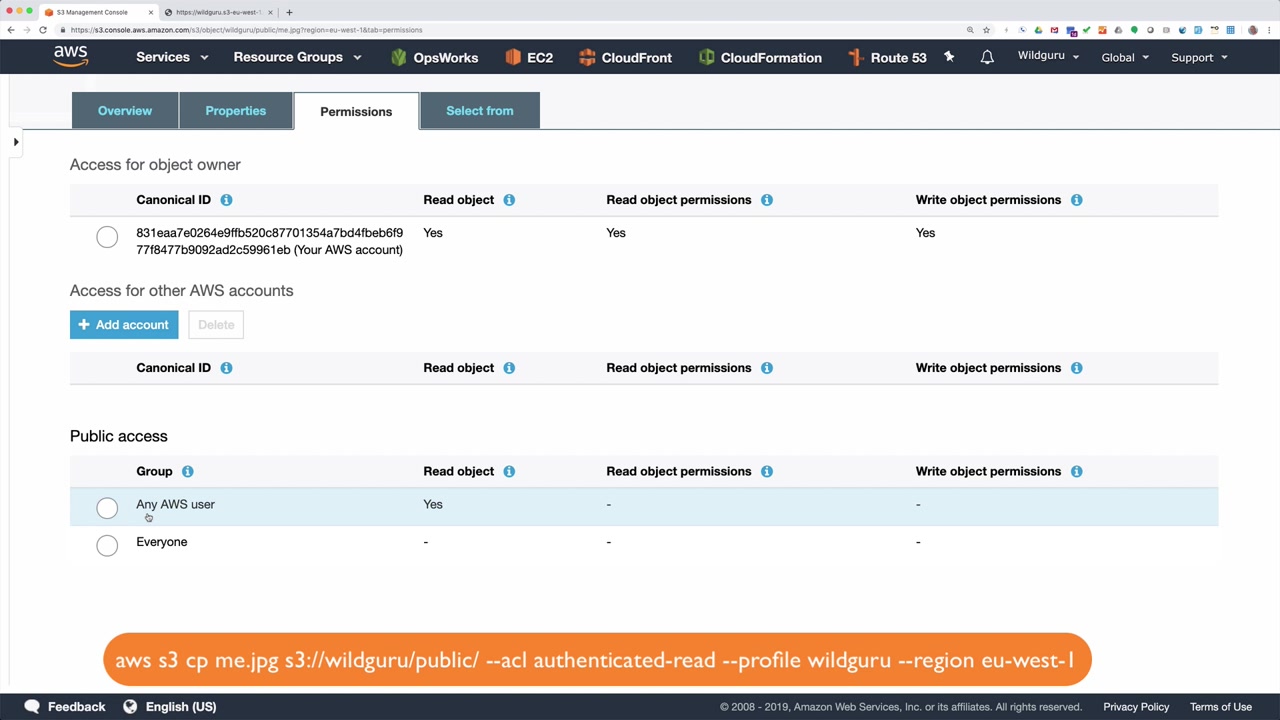Screen dimensions: 1280x720
Task: Switch to the wildguru.s3-eu-west browser tab
Action: click(218, 12)
